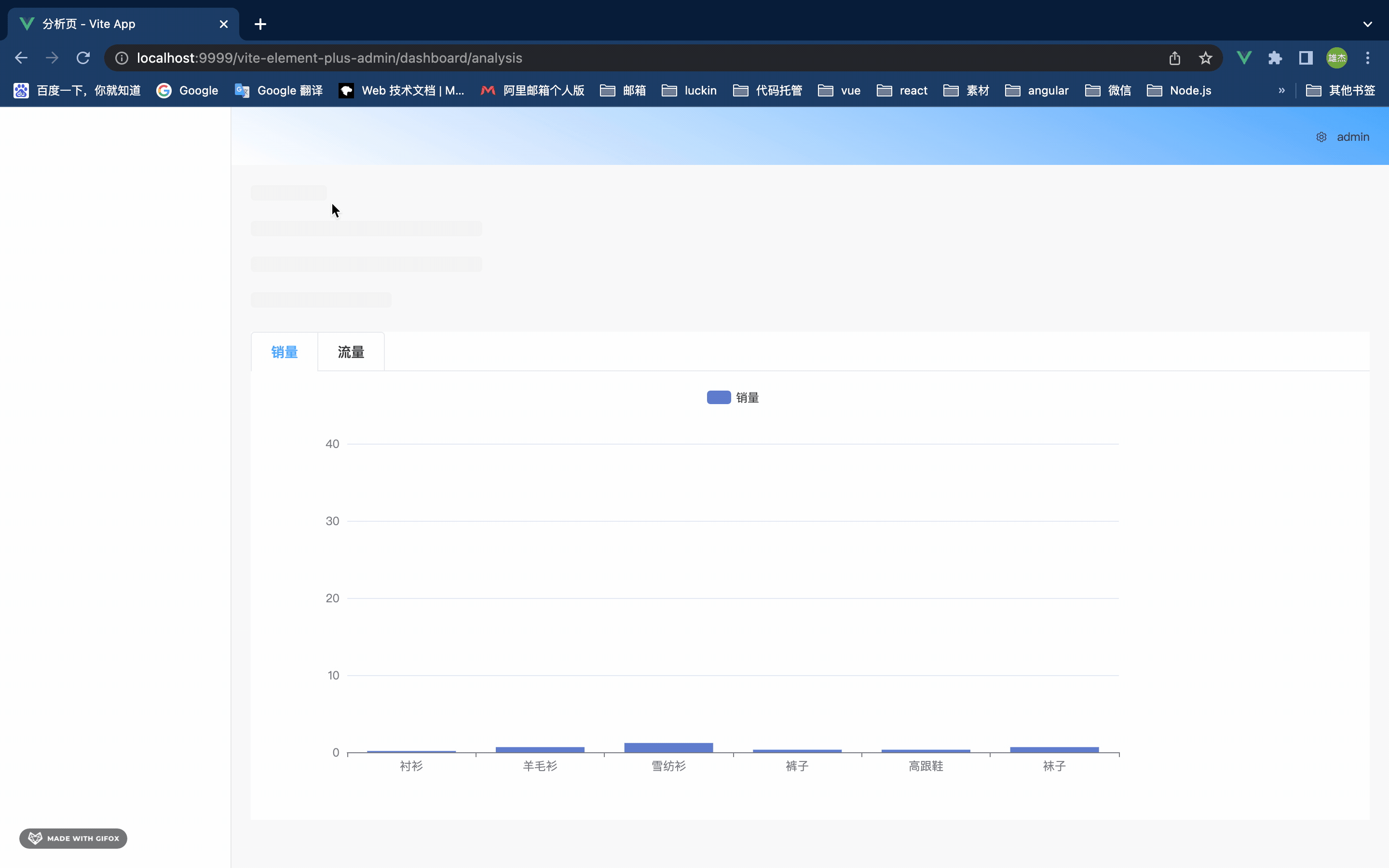Click the site information icon before localhost
1389x868 pixels.
point(122,58)
